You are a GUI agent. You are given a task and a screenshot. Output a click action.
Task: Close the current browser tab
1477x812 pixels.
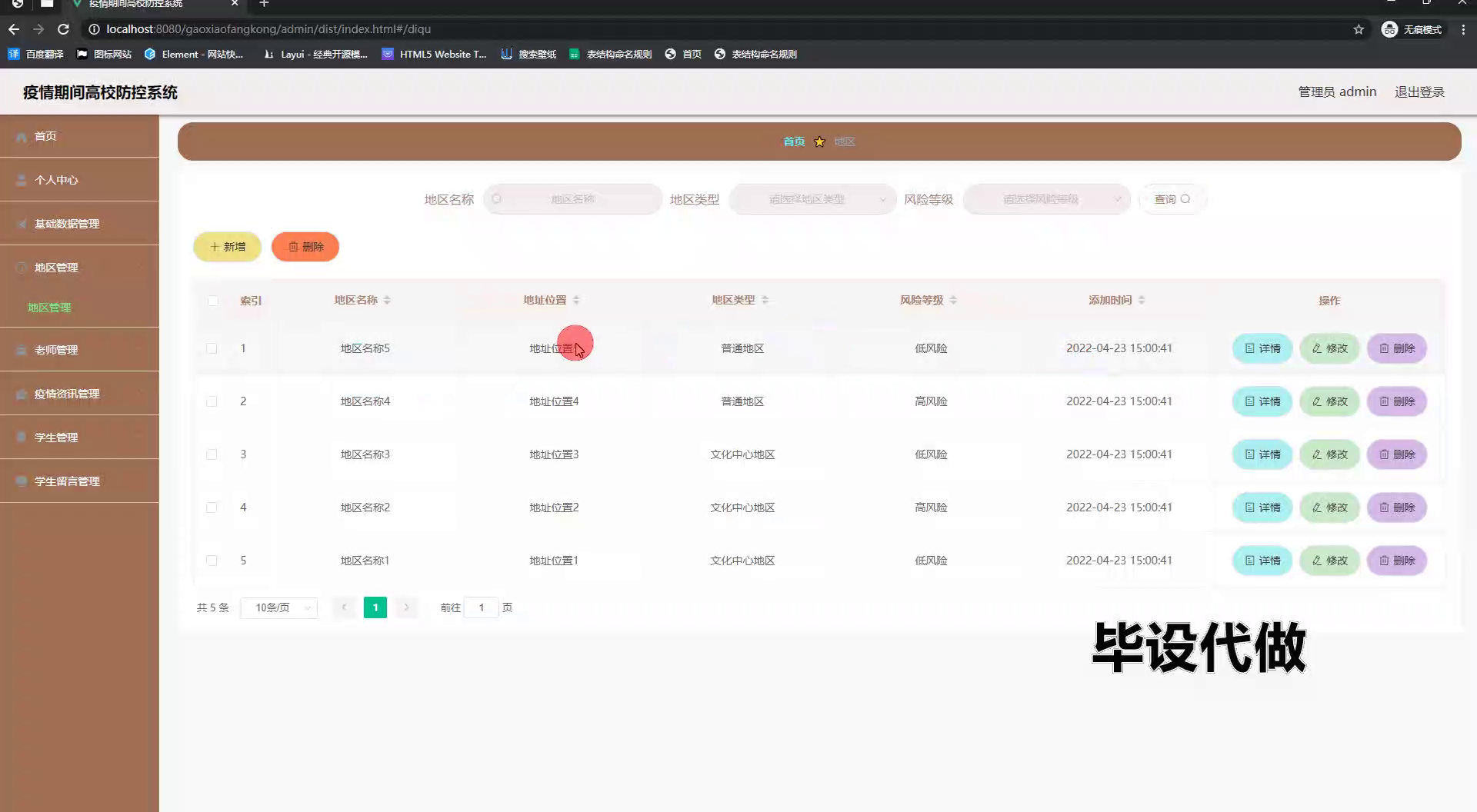click(235, 4)
